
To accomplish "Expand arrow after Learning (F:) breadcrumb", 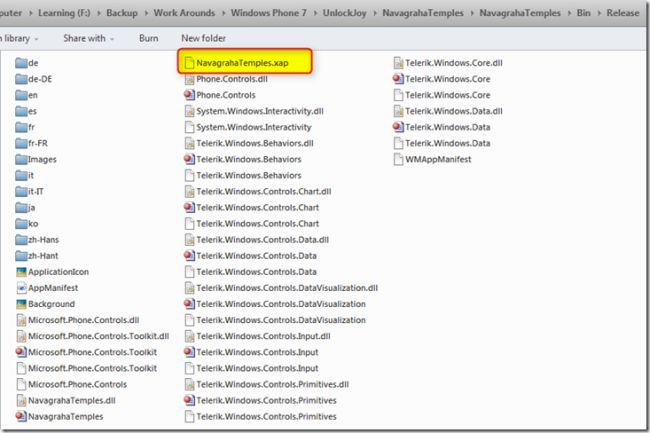I will (x=99, y=13).
